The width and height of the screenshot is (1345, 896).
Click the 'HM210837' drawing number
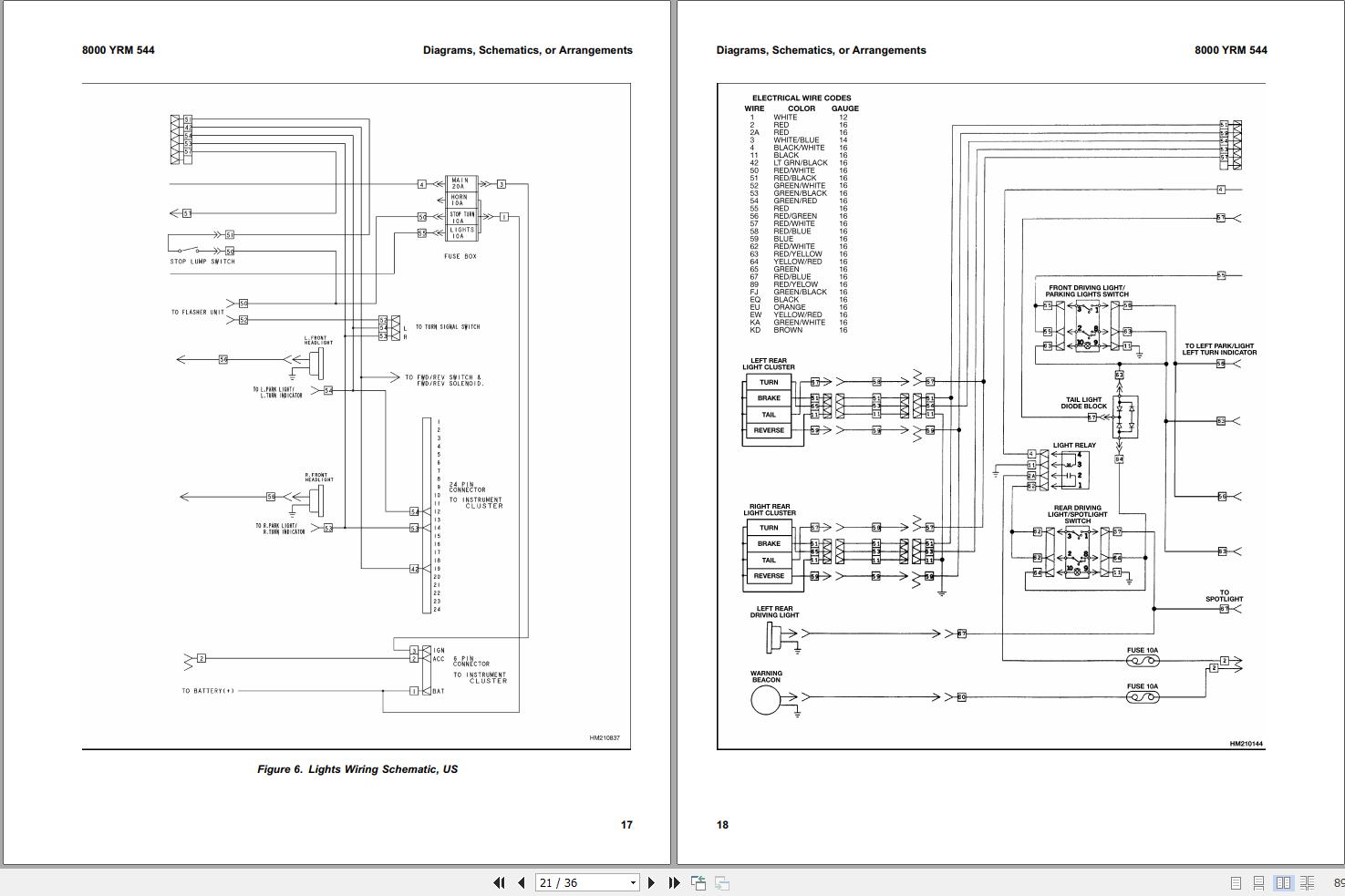(605, 738)
